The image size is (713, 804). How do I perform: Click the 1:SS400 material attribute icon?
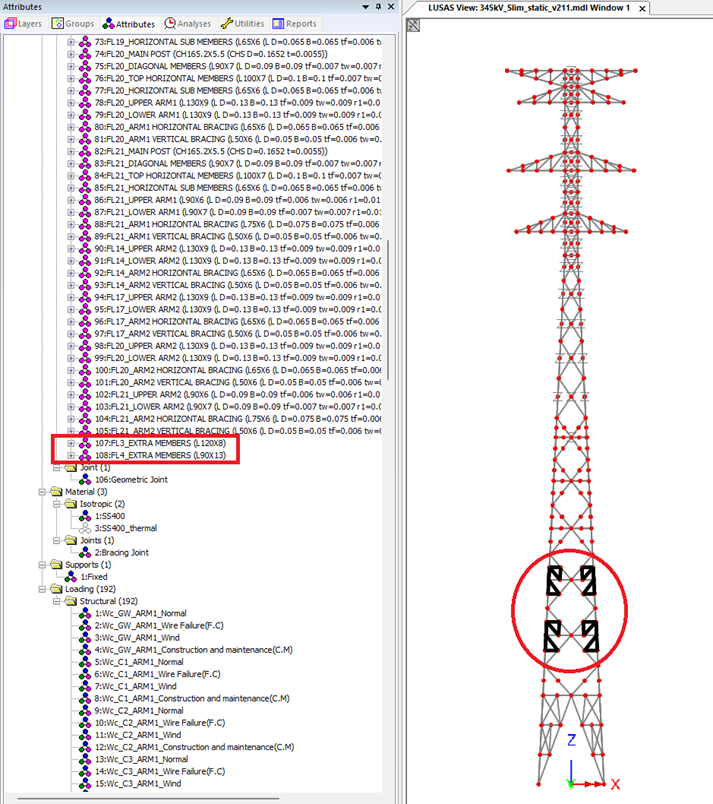(85, 516)
